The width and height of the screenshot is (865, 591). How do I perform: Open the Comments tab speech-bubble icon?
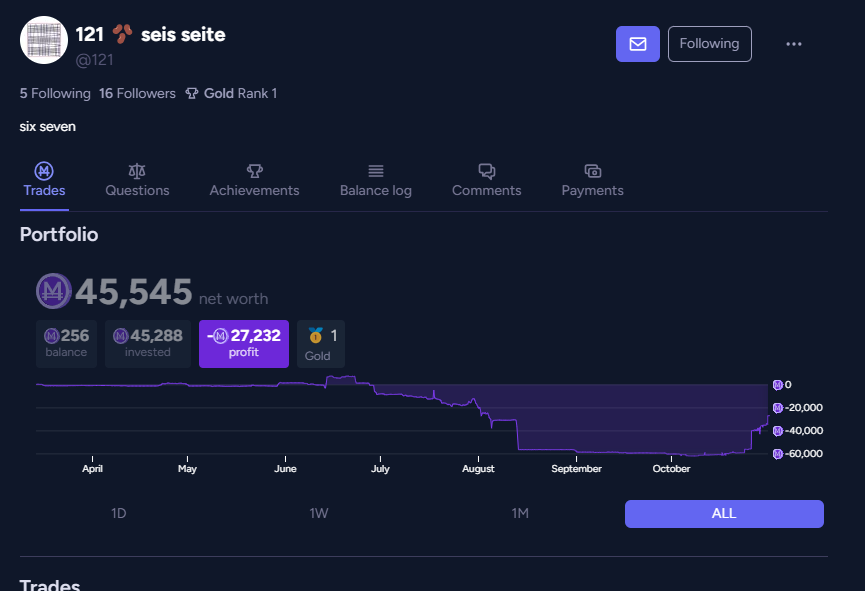(x=486, y=171)
